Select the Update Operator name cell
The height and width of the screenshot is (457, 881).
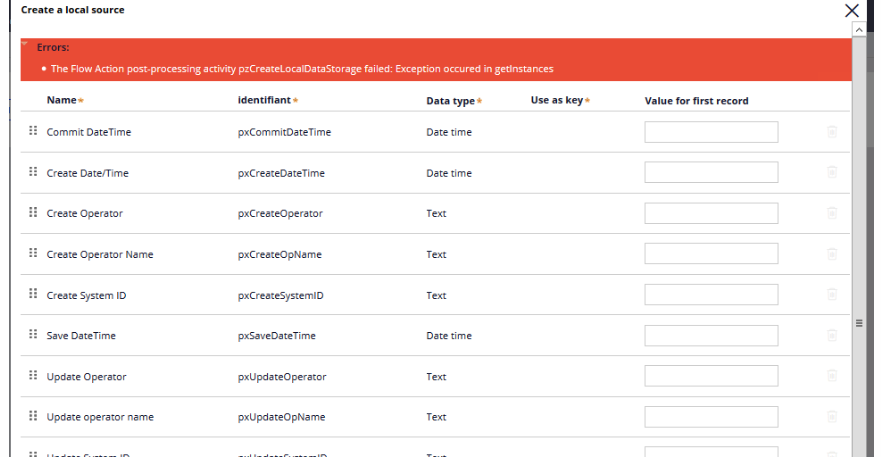coord(87,377)
